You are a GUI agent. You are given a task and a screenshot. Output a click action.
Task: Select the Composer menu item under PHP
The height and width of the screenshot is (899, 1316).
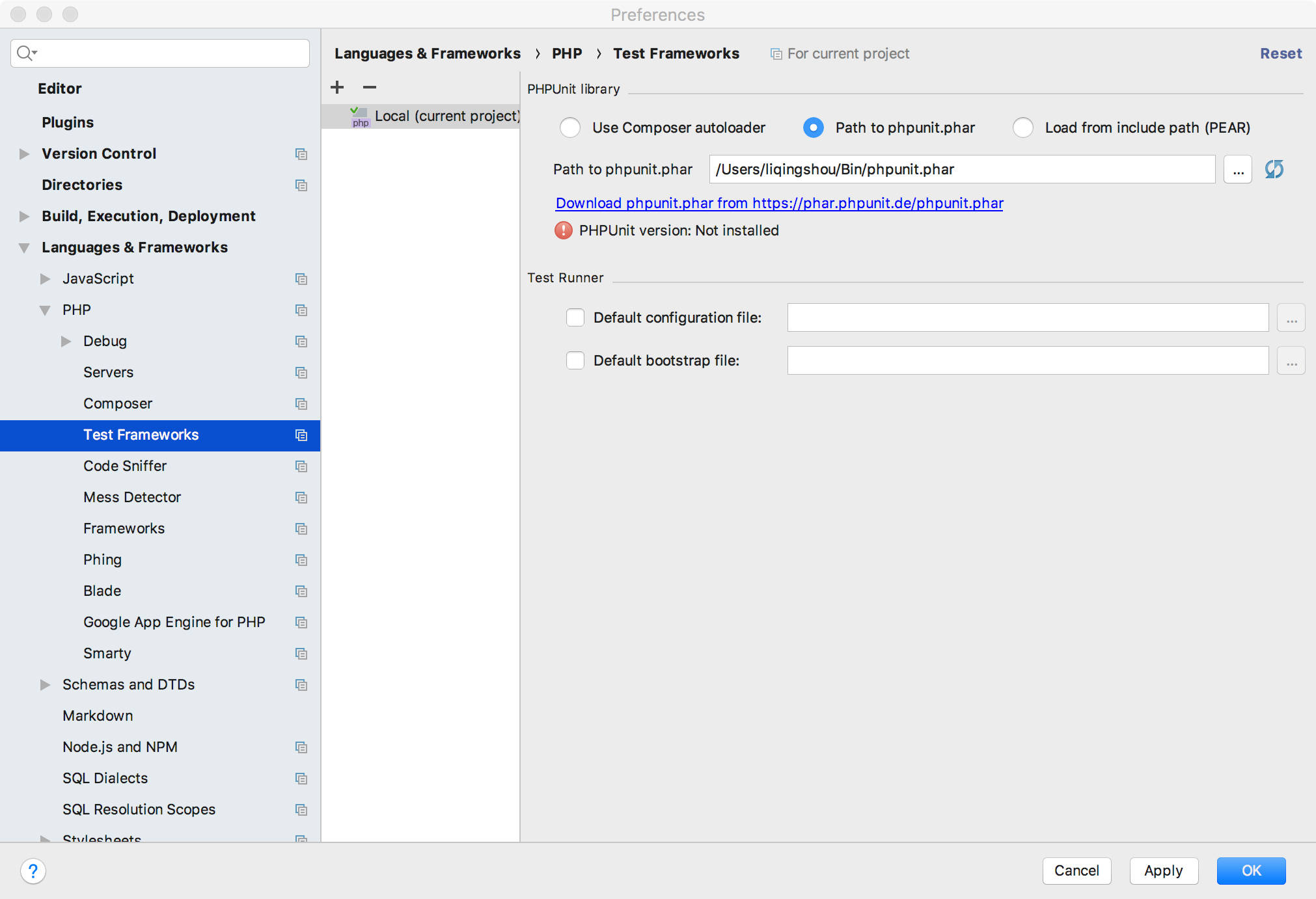click(116, 403)
